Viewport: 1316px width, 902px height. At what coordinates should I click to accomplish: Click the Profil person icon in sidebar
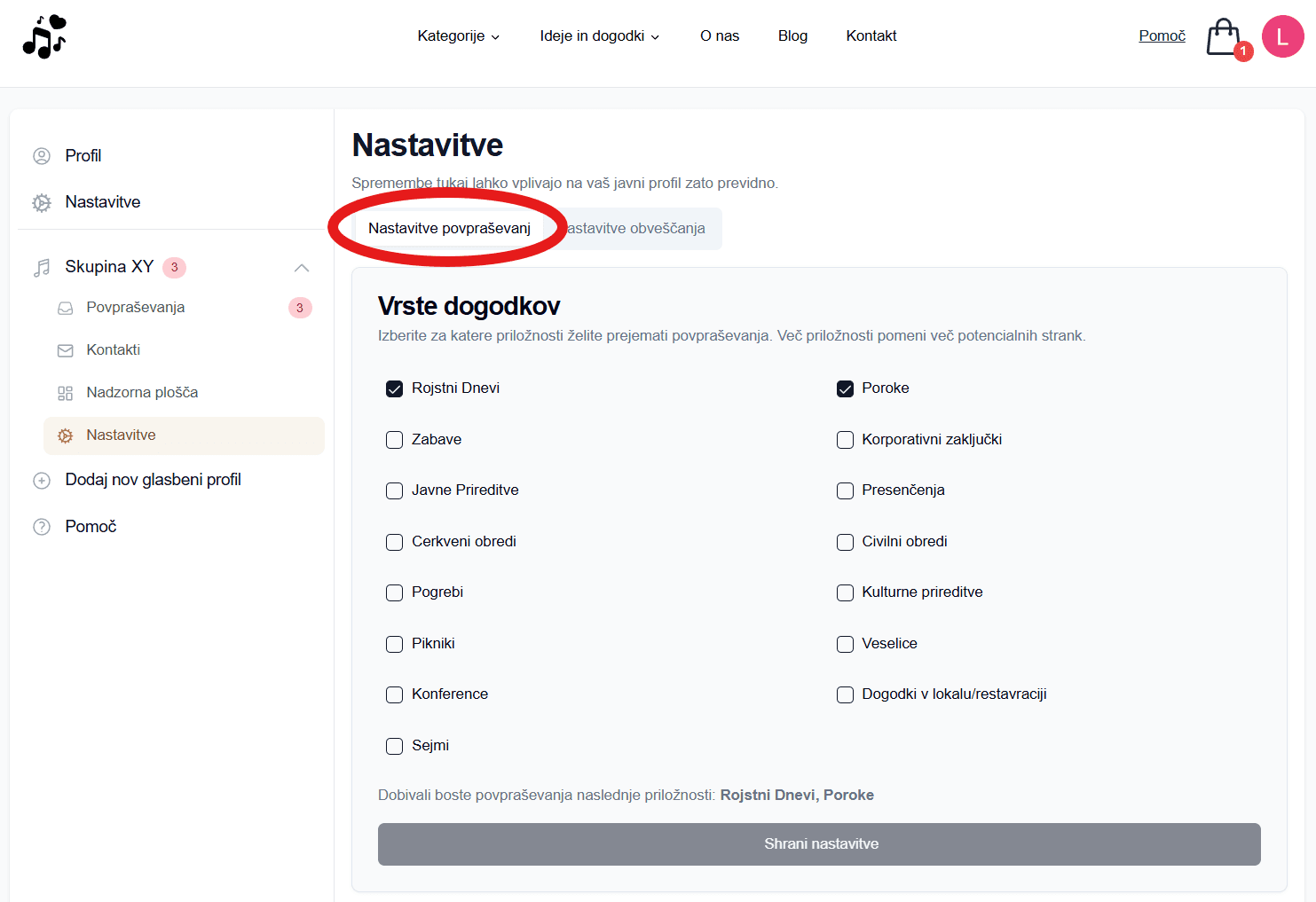pyautogui.click(x=42, y=156)
